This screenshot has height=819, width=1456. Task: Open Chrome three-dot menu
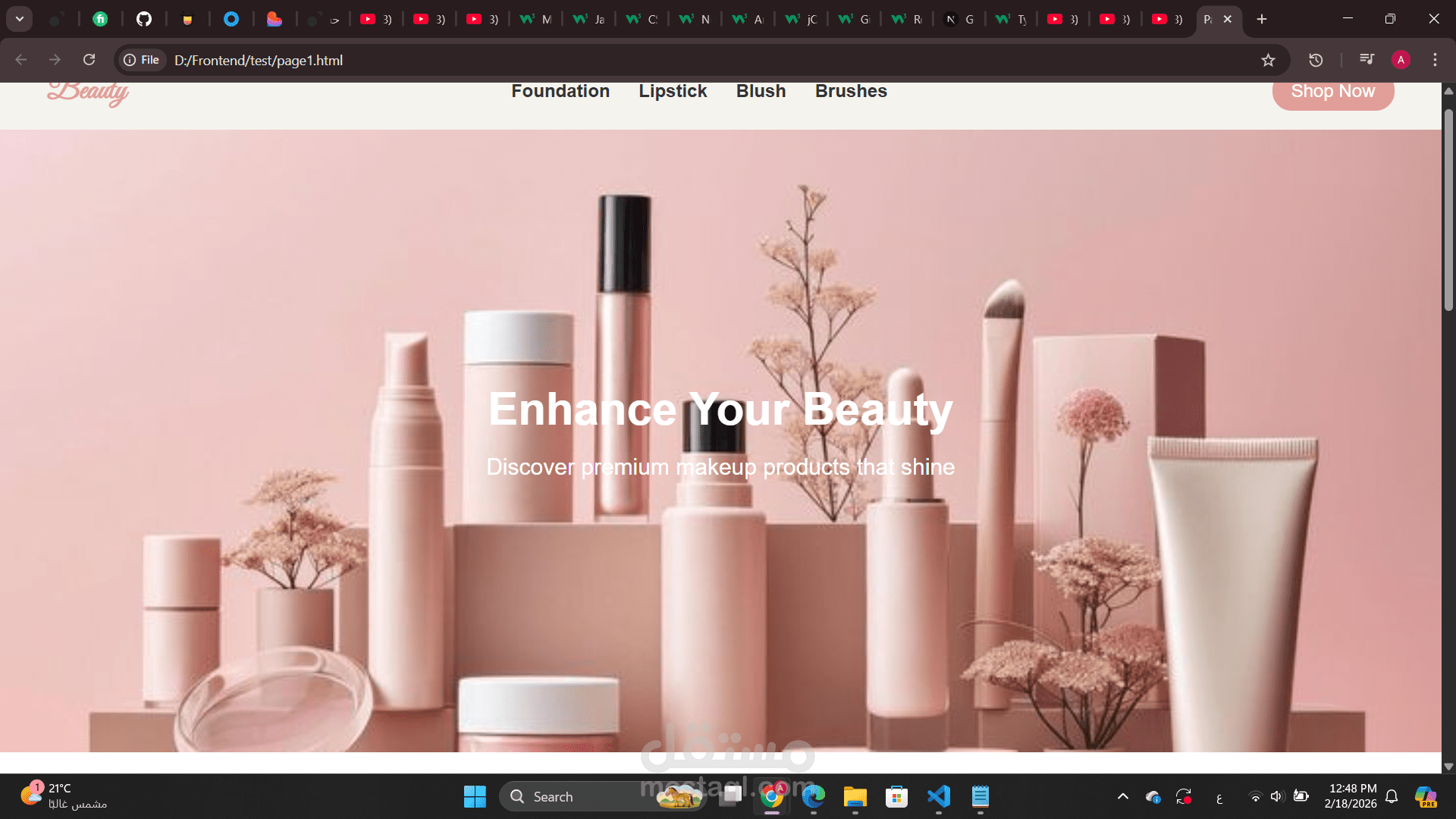pyautogui.click(x=1435, y=60)
